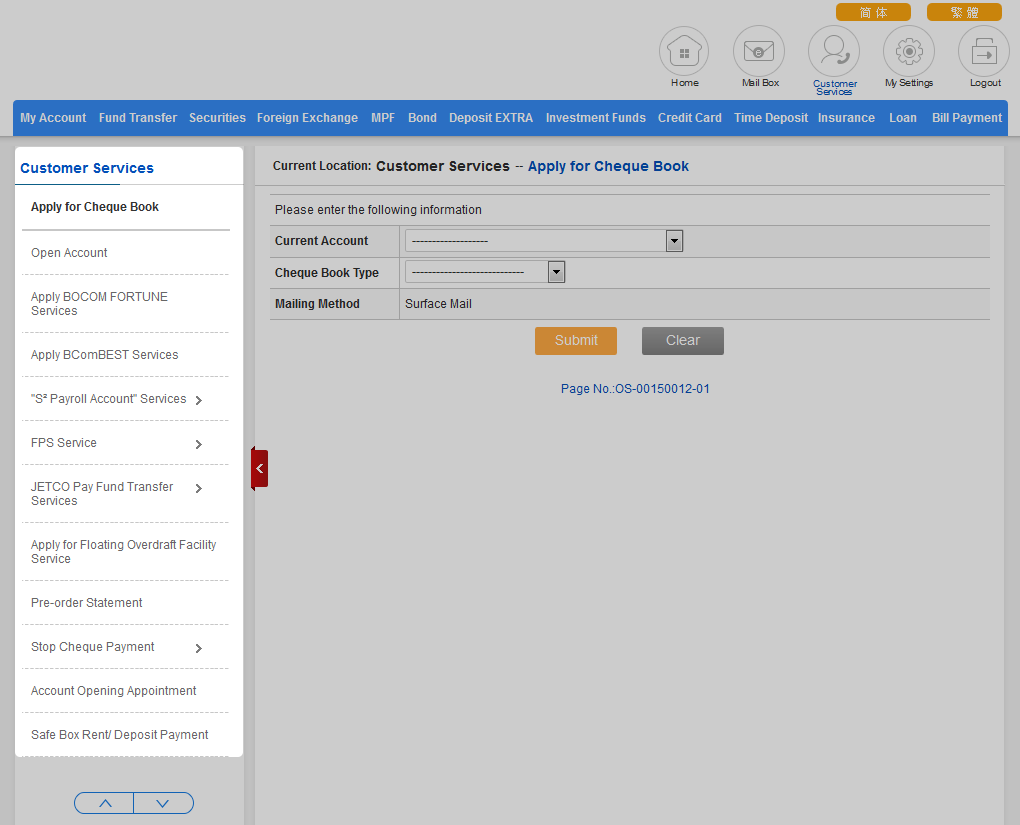Open the Mail Box icon

(759, 52)
